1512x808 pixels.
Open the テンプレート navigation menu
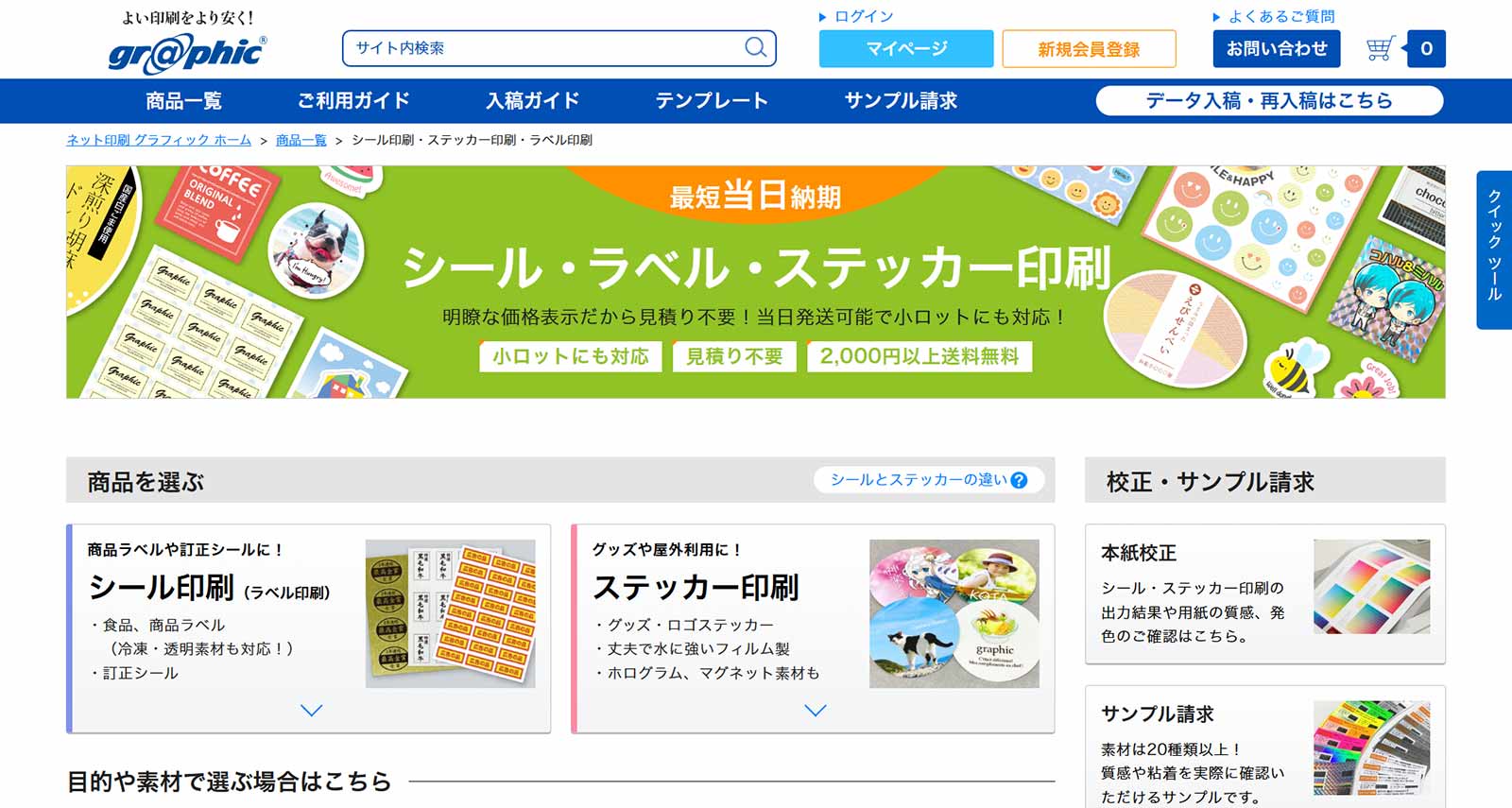(x=712, y=100)
